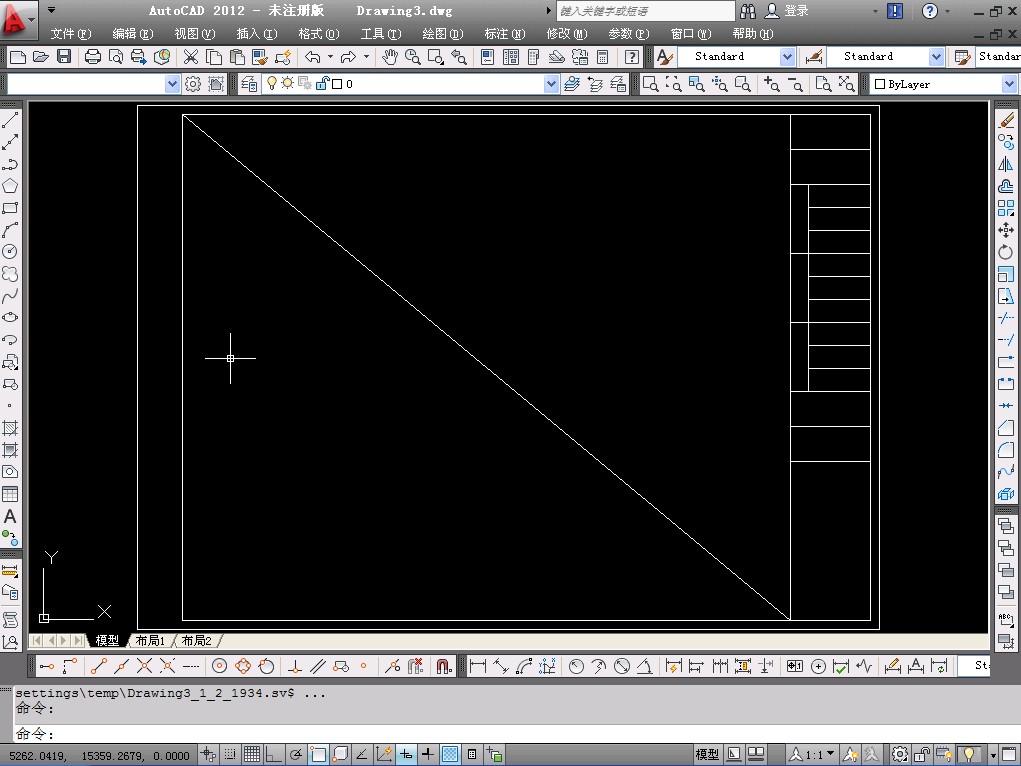Open the ByLayer color control

pyautogui.click(x=942, y=85)
